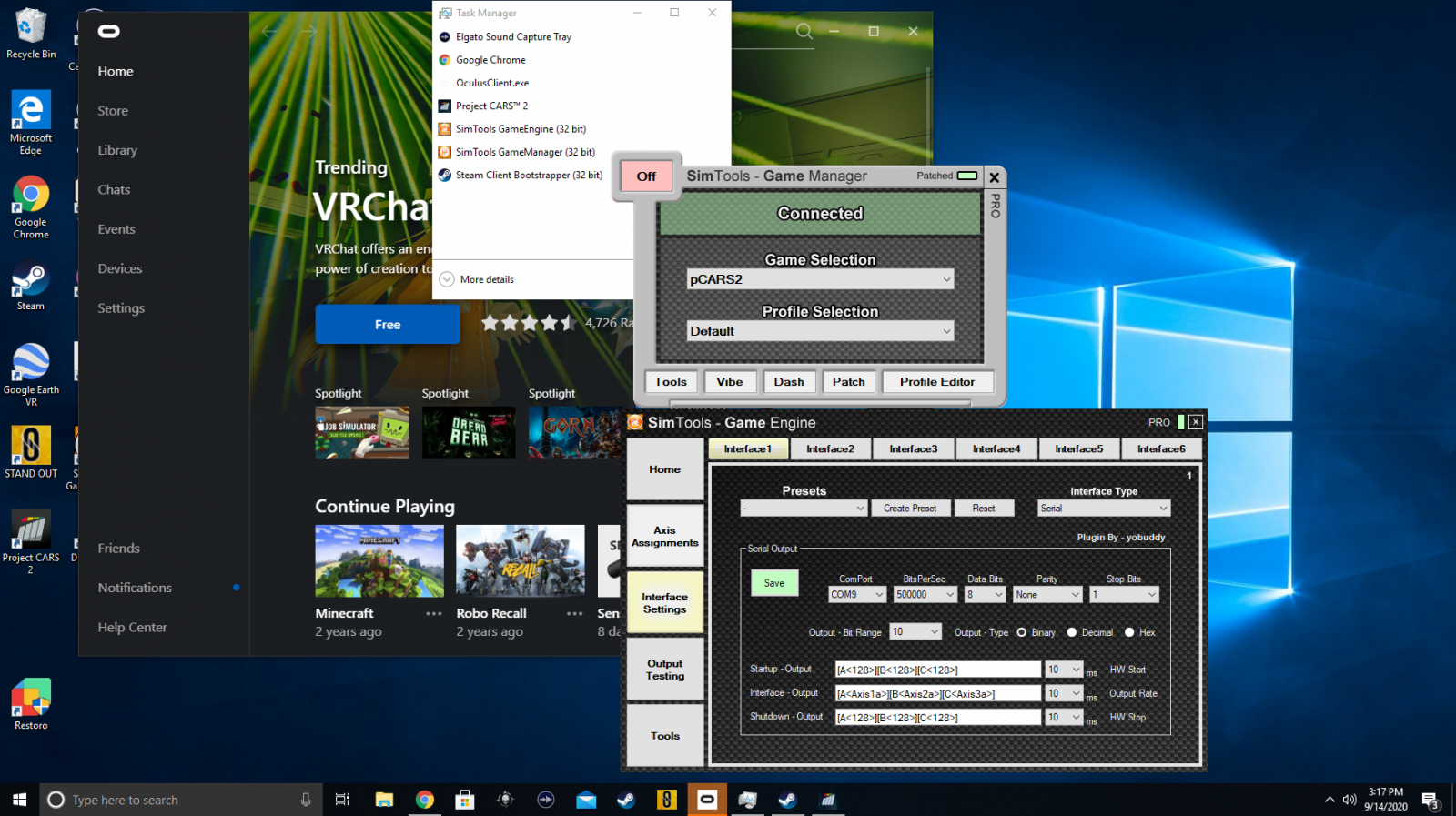
Task: Open the Output Bit Range dropdown
Action: coord(915,632)
